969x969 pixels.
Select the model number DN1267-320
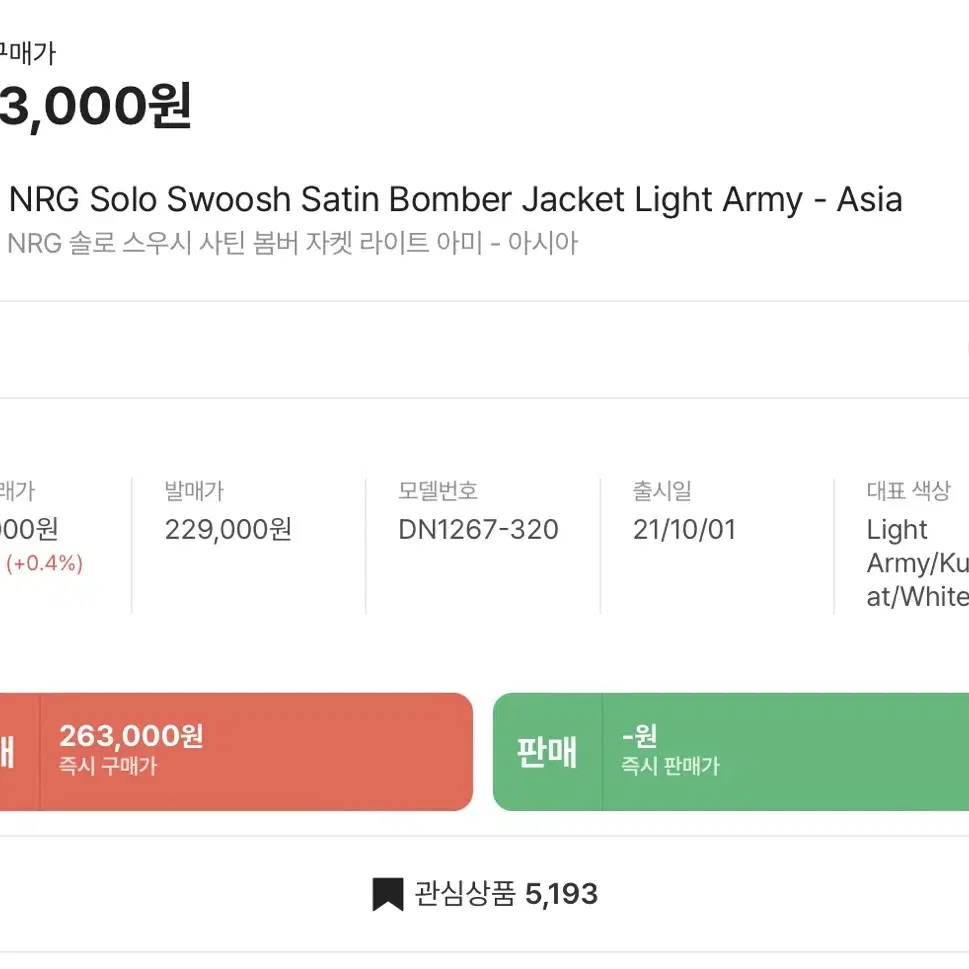point(478,530)
